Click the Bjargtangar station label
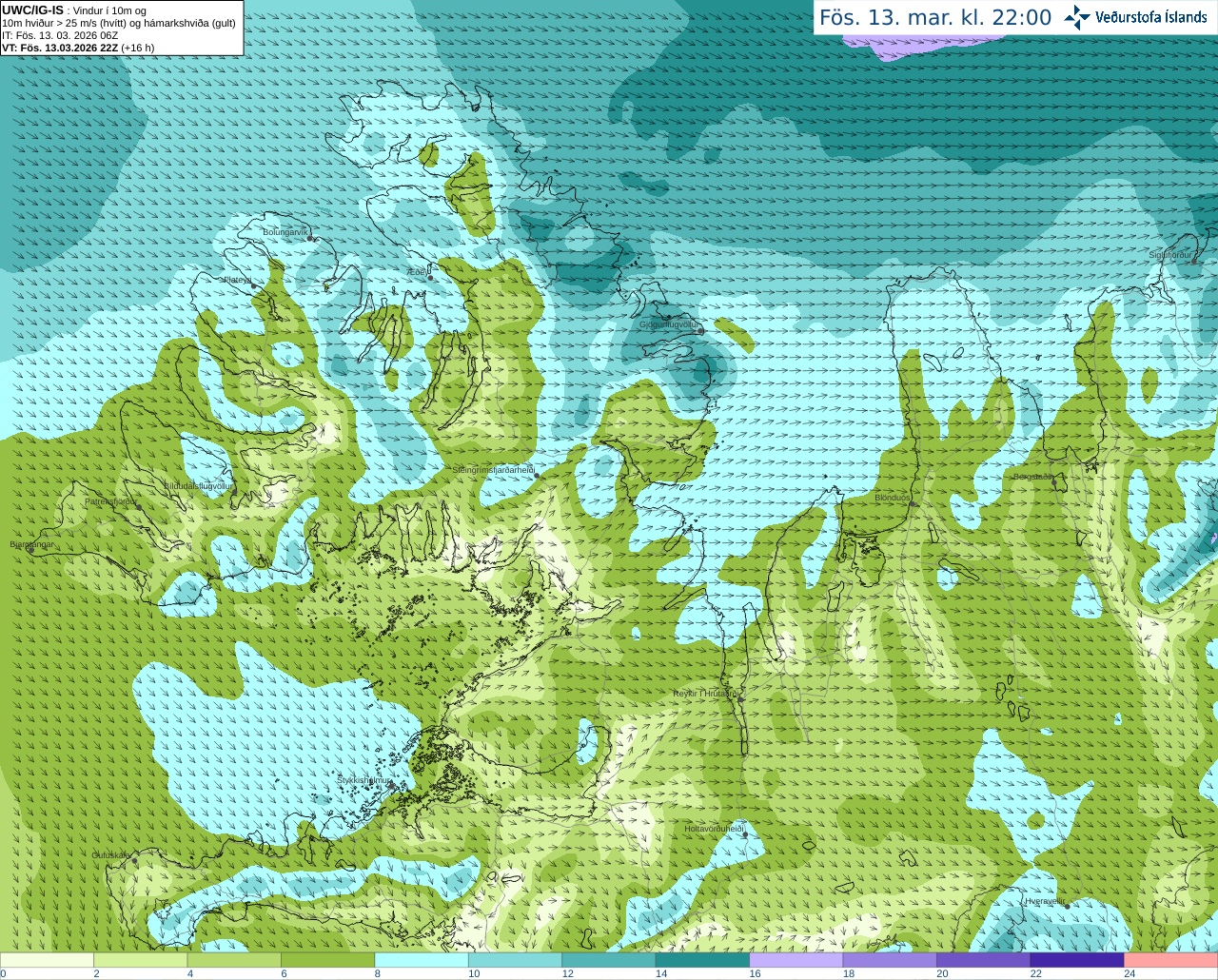This screenshot has width=1218, height=980. pos(31,544)
